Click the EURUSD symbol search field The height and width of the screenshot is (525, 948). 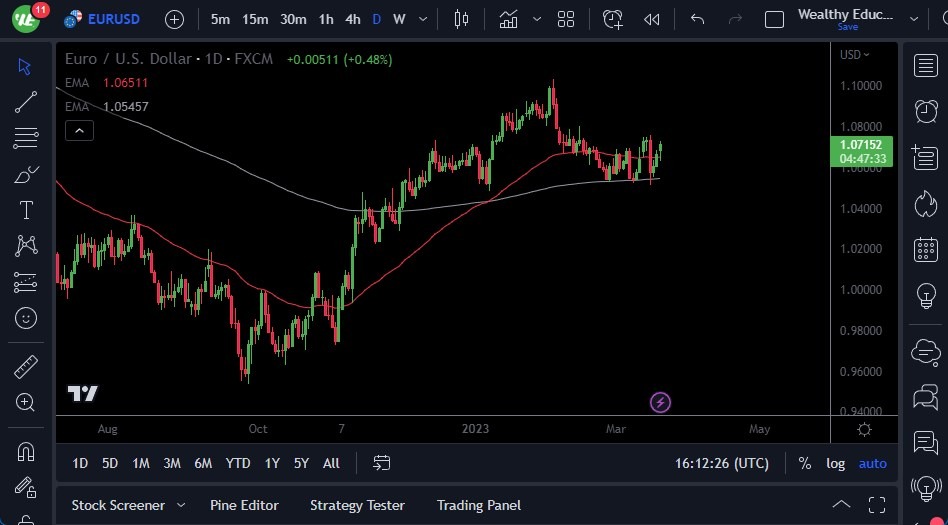[x=113, y=19]
